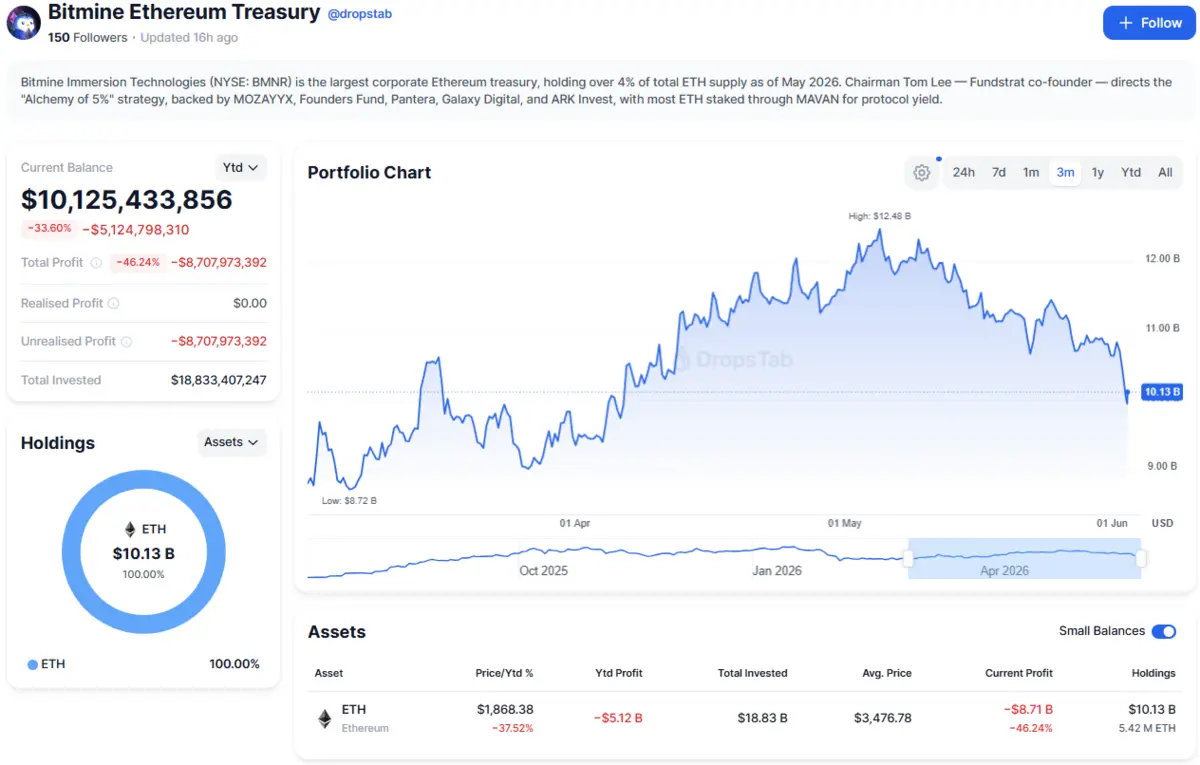Click the Realised Profit info icon

[113, 303]
